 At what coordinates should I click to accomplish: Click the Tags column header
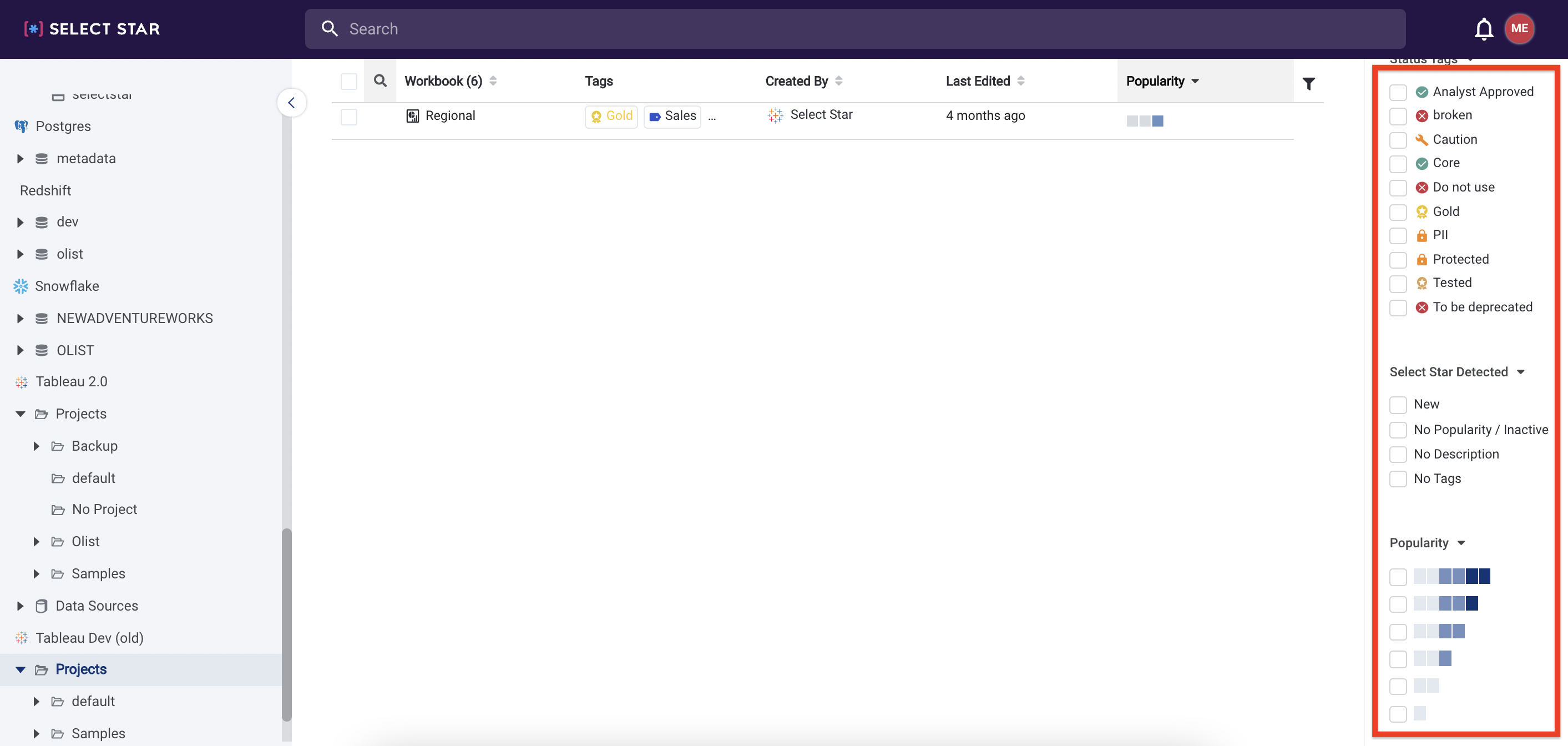(x=599, y=81)
